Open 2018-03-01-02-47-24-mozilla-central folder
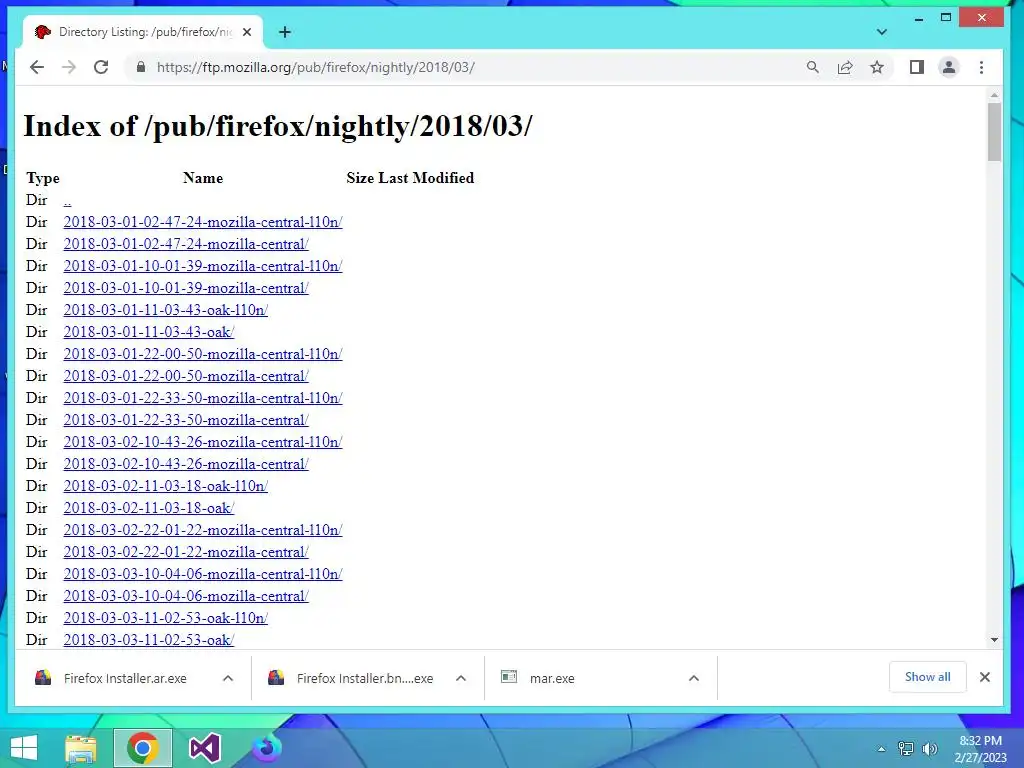The height and width of the screenshot is (768, 1024). coord(186,244)
